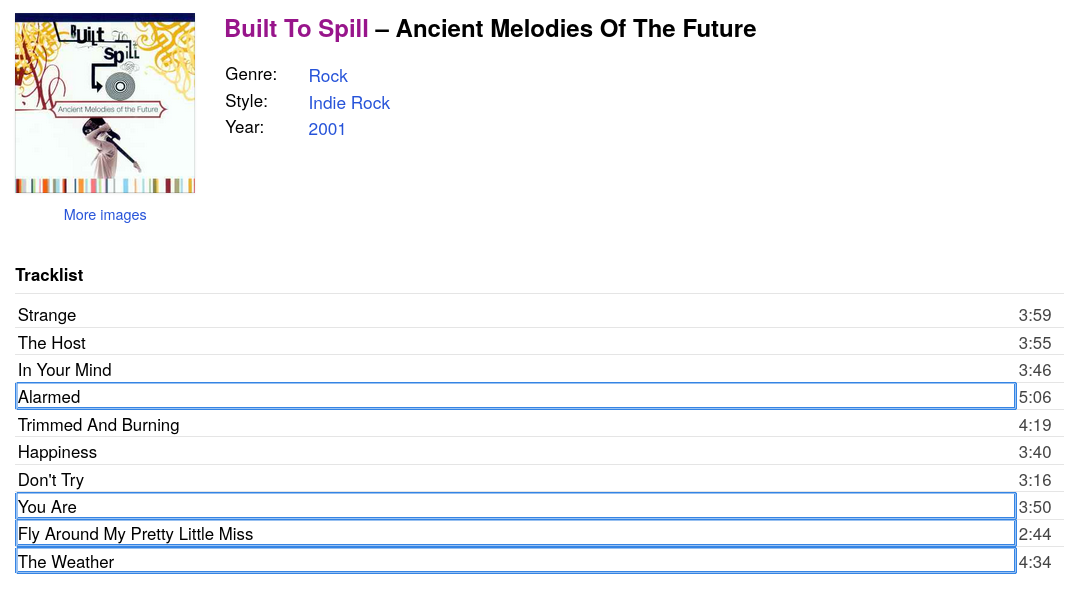Screen dimensions: 1068x600
Task: Click the Tracklist heading
Action: click(x=49, y=275)
